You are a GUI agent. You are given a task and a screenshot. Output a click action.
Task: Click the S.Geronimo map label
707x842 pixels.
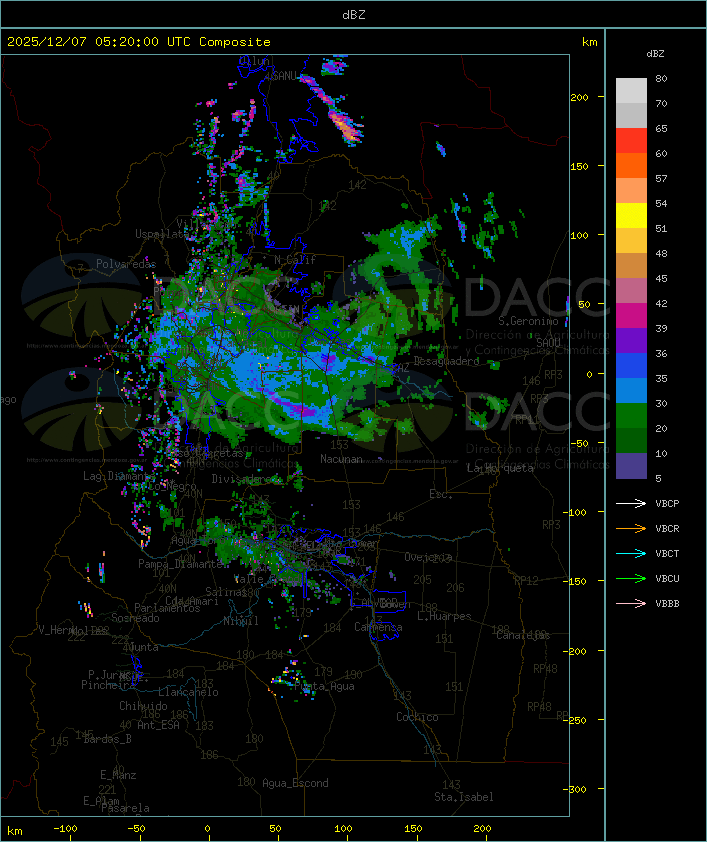point(528,321)
